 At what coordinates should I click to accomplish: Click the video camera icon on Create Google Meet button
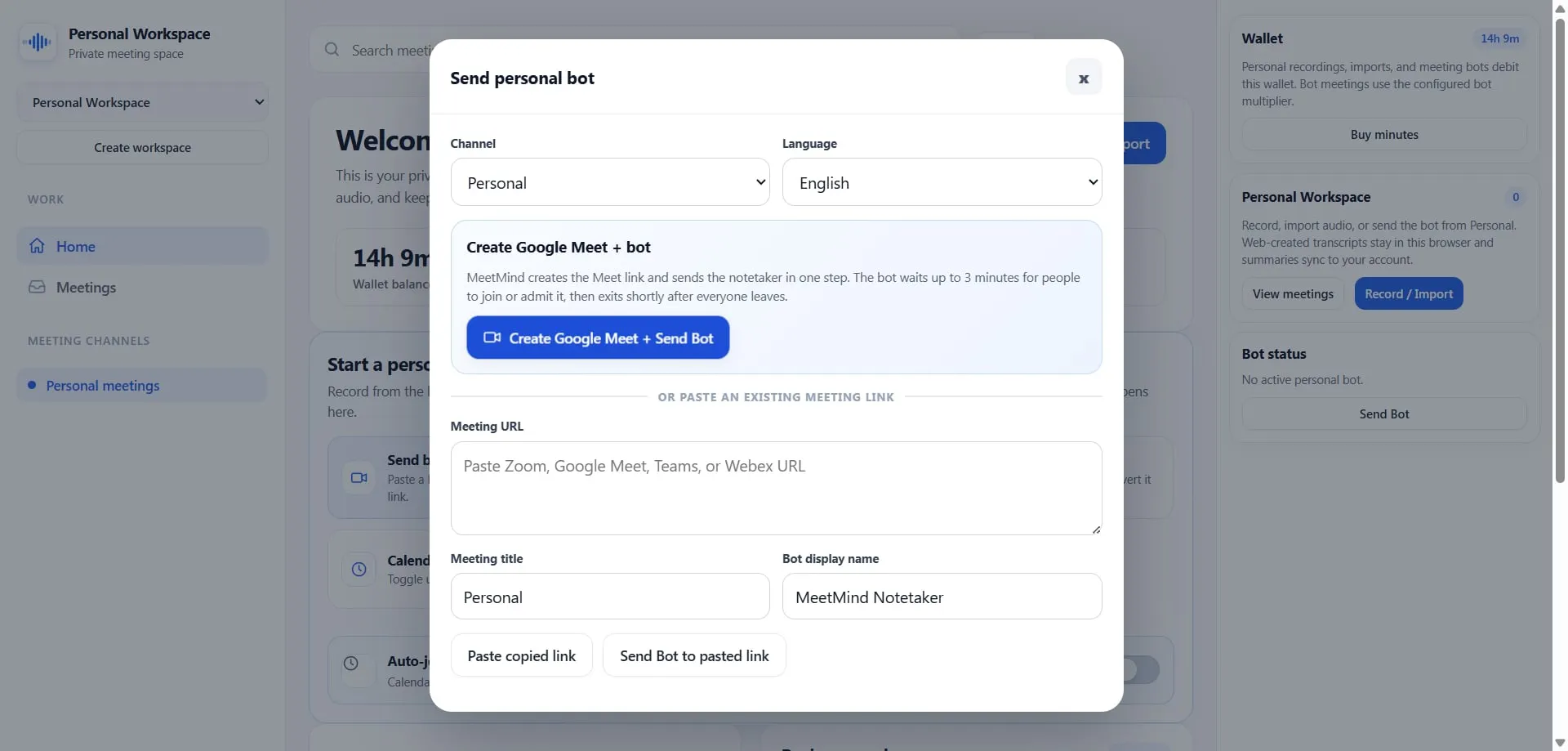point(492,338)
